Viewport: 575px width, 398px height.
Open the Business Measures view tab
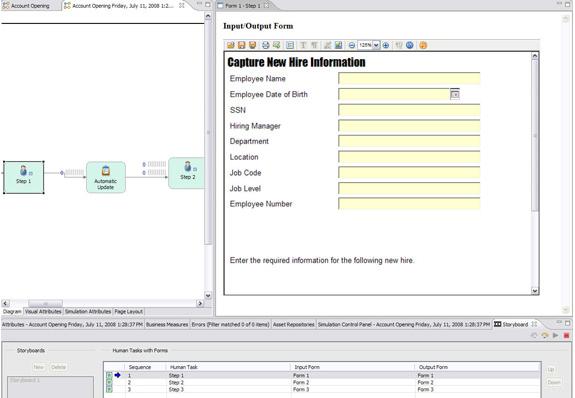[x=167, y=324]
